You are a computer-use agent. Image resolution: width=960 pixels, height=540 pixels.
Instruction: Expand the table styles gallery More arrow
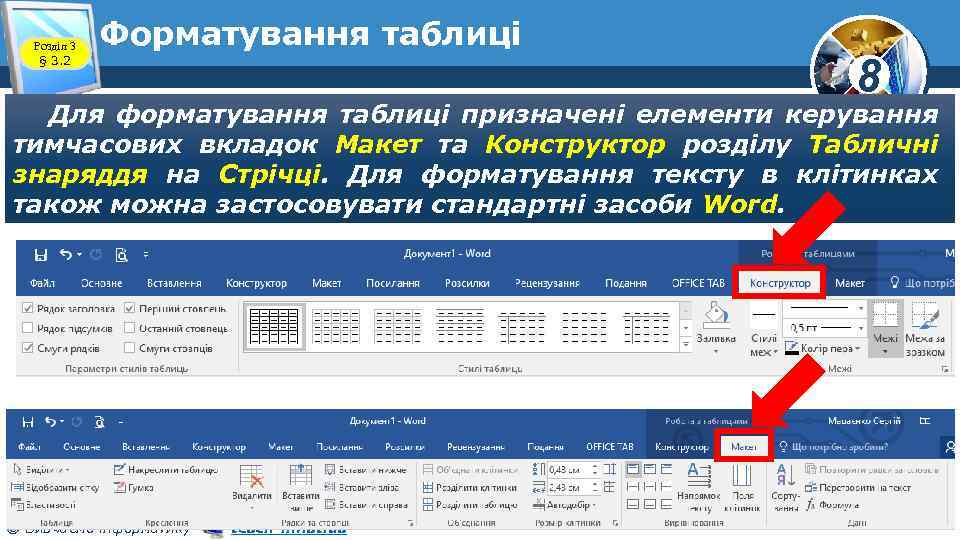coord(686,345)
